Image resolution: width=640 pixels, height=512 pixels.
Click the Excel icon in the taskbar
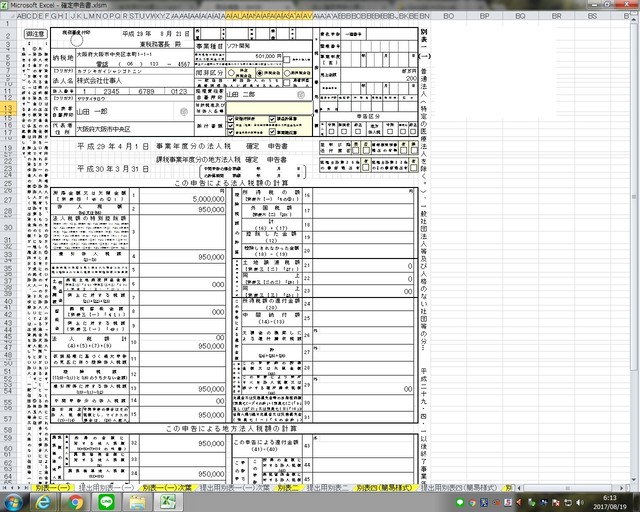point(168,502)
